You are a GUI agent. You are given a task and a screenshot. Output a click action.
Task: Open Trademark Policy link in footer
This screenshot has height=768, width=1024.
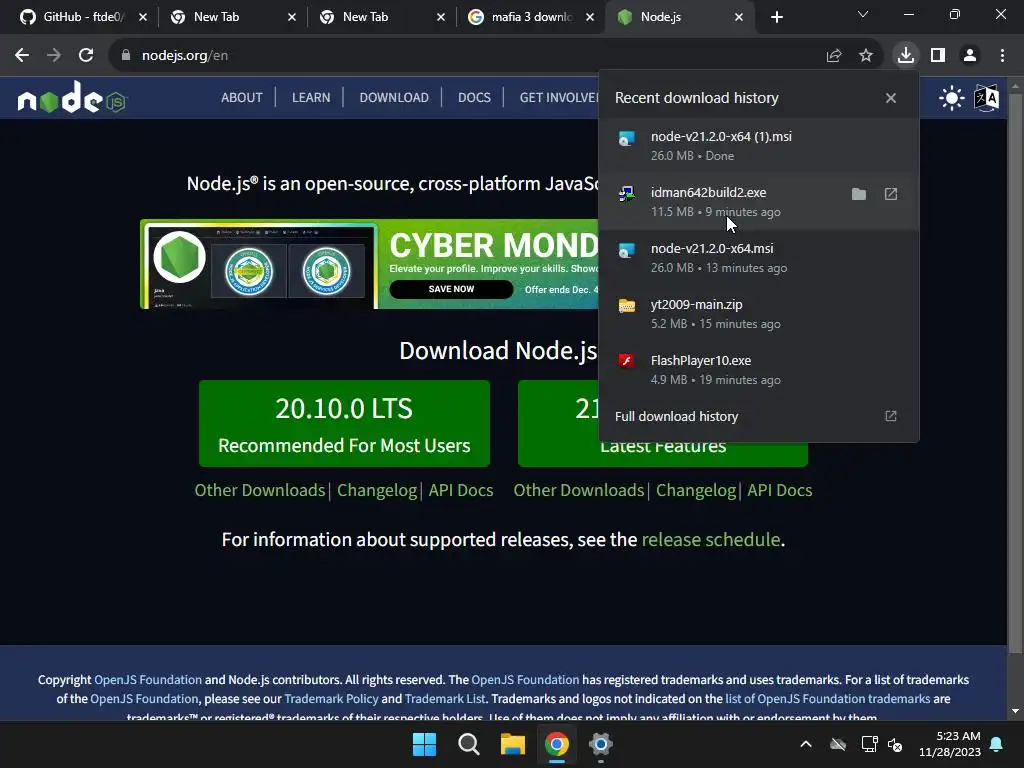(331, 698)
